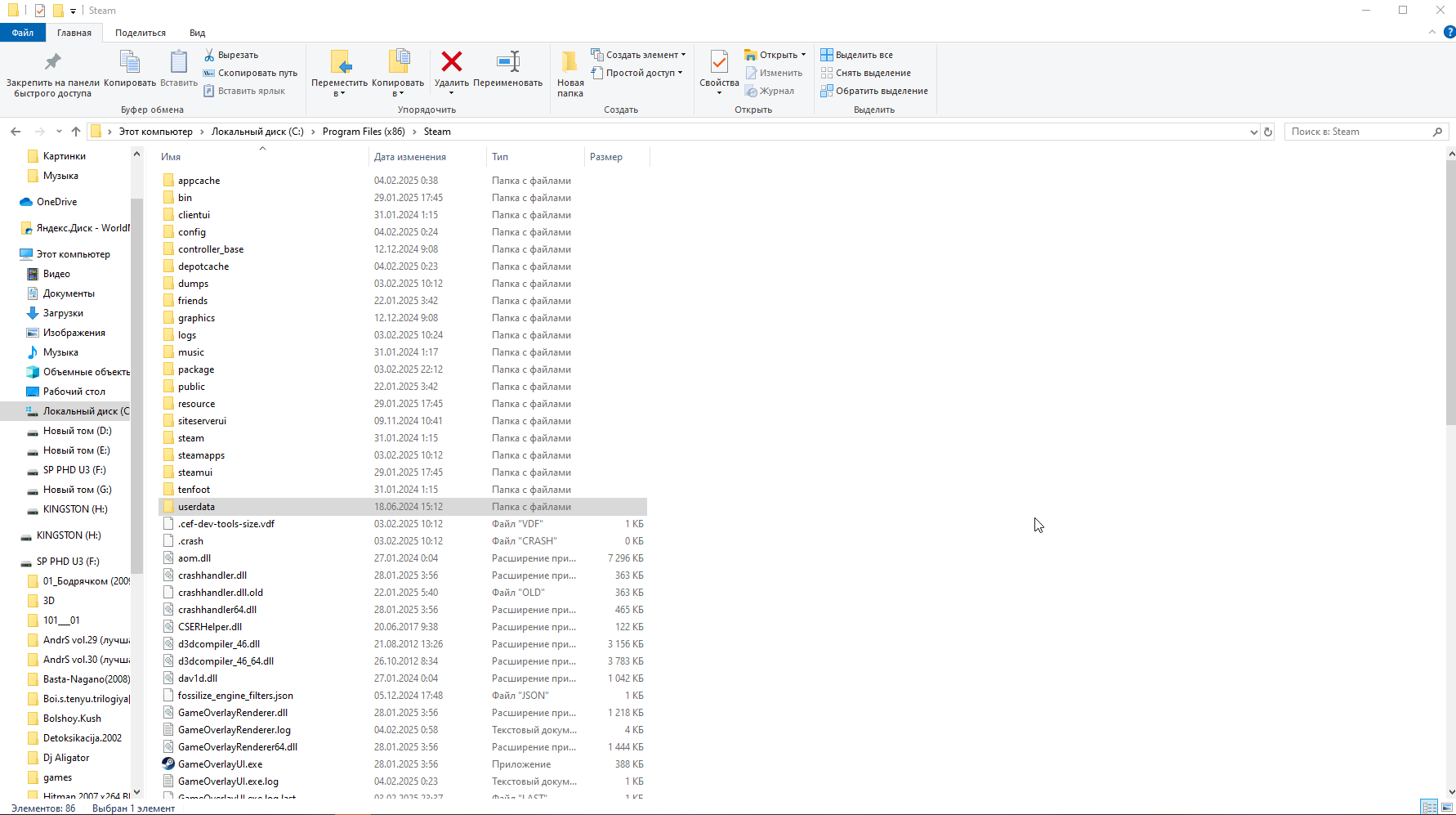Image resolution: width=1456 pixels, height=815 pixels.
Task: Expand Простой доступ dropdown
Action: pyautogui.click(x=636, y=73)
